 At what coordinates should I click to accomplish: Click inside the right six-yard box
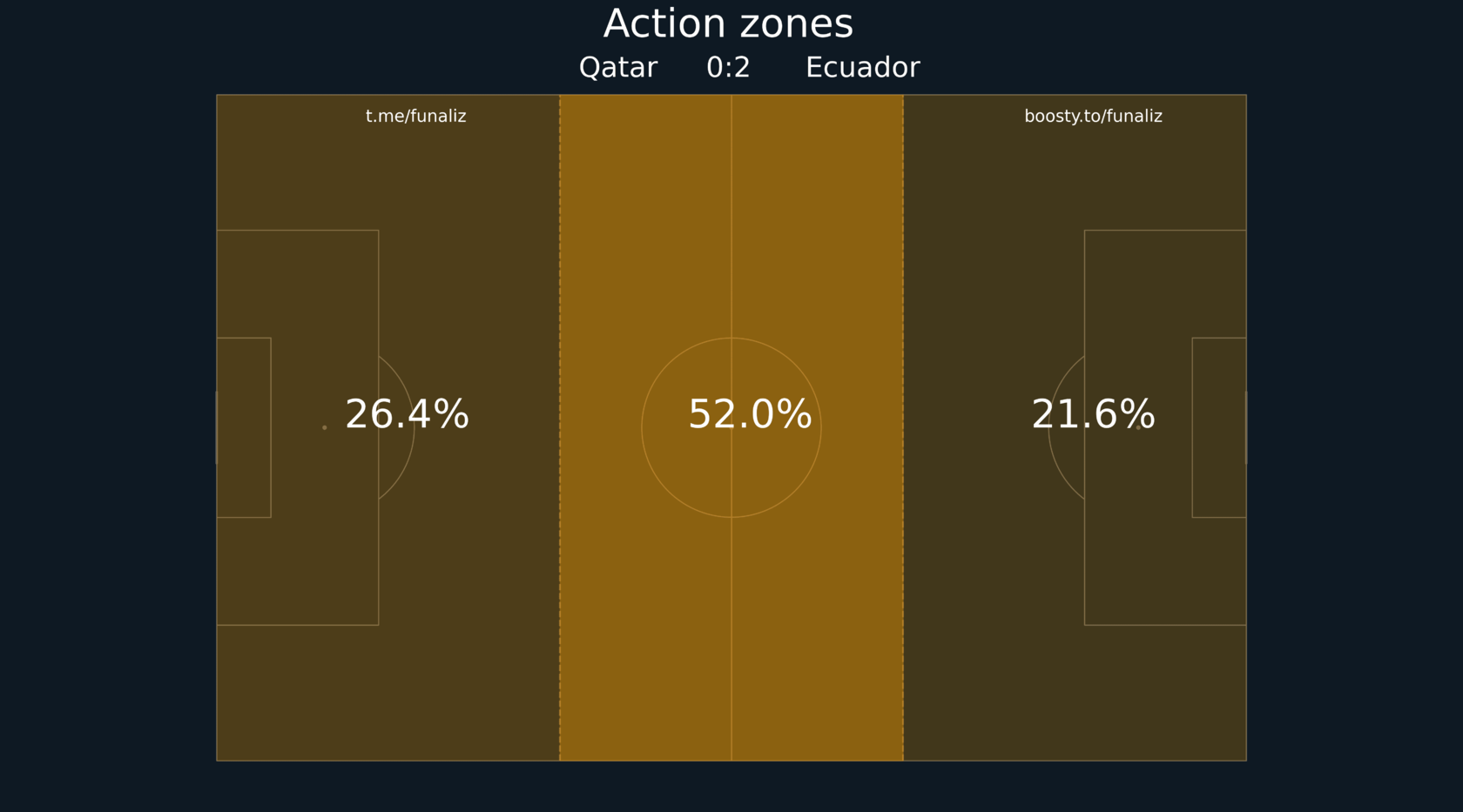[x=1219, y=427]
